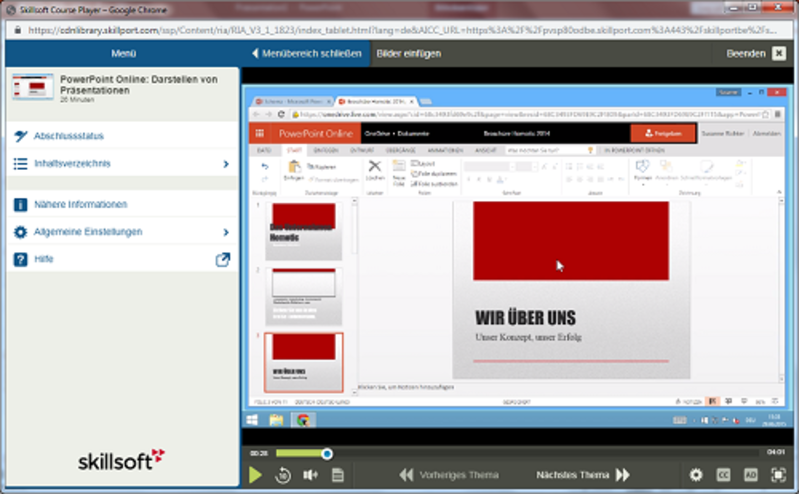799x494 pixels.
Task: Select the ÜBERGÄNGE ribbon tab in video
Action: click(x=401, y=150)
